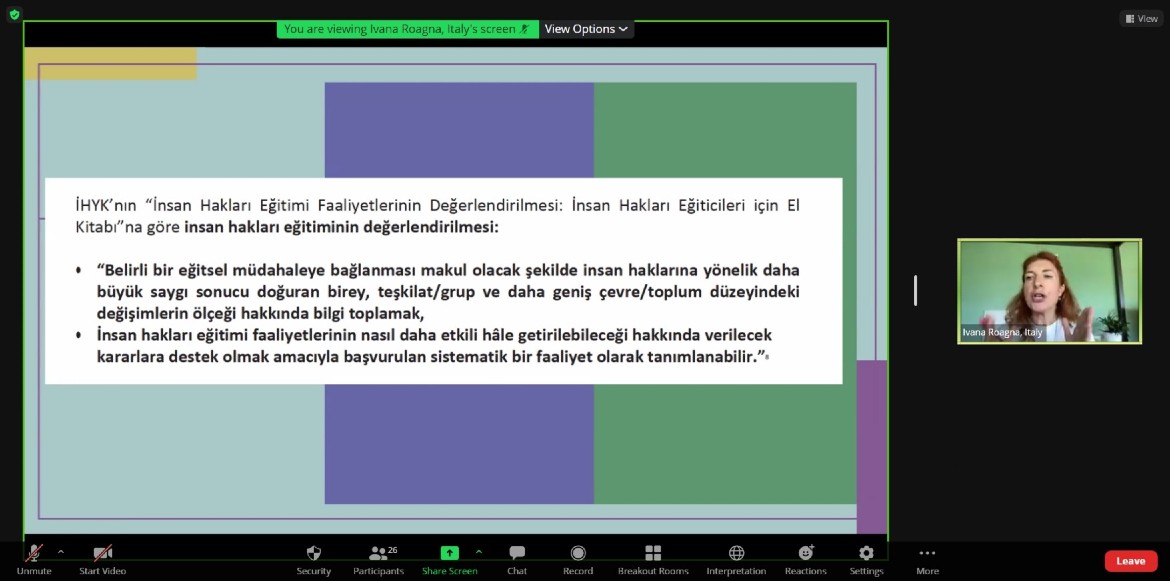
Task: Click the shared slide text box
Action: tap(443, 280)
